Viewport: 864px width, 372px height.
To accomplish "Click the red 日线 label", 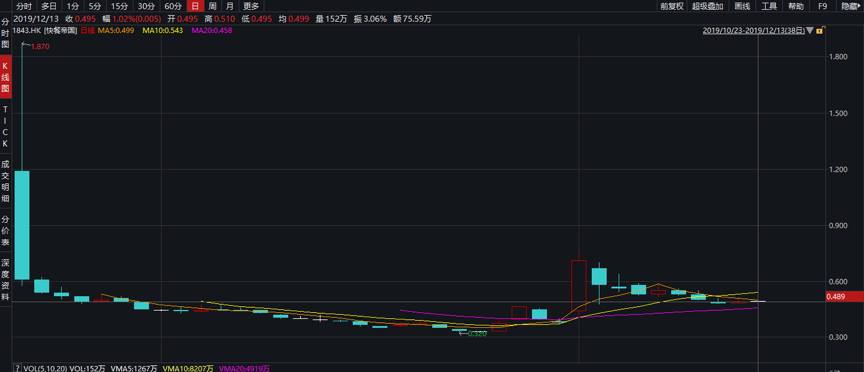I will tap(88, 31).
